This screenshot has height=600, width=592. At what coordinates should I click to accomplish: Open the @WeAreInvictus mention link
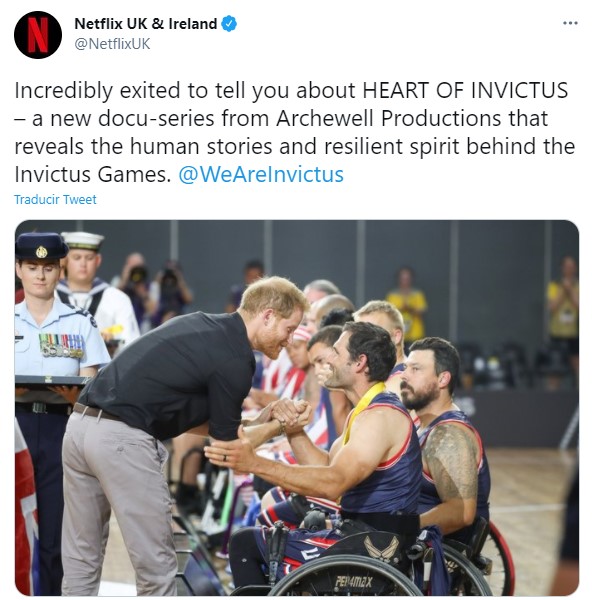(261, 174)
